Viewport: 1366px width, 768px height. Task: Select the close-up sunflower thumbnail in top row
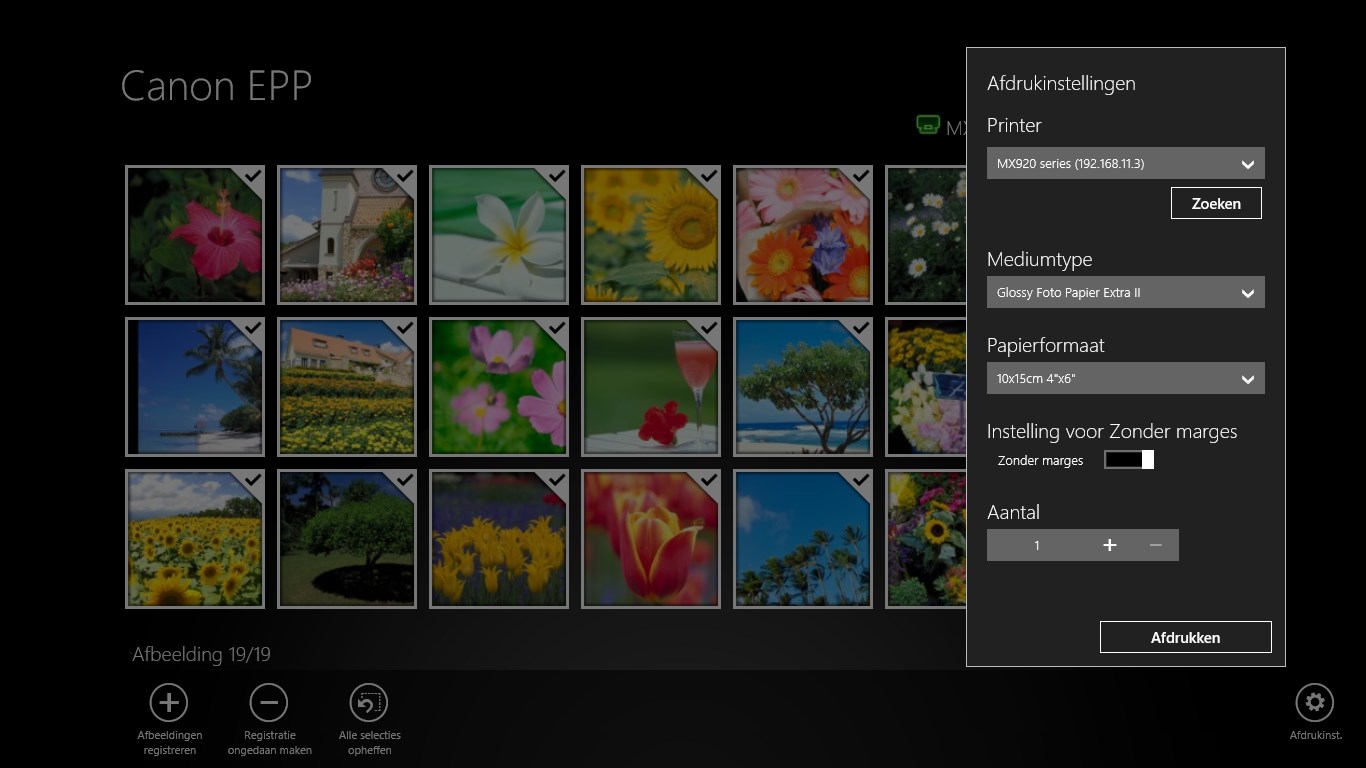pos(651,235)
